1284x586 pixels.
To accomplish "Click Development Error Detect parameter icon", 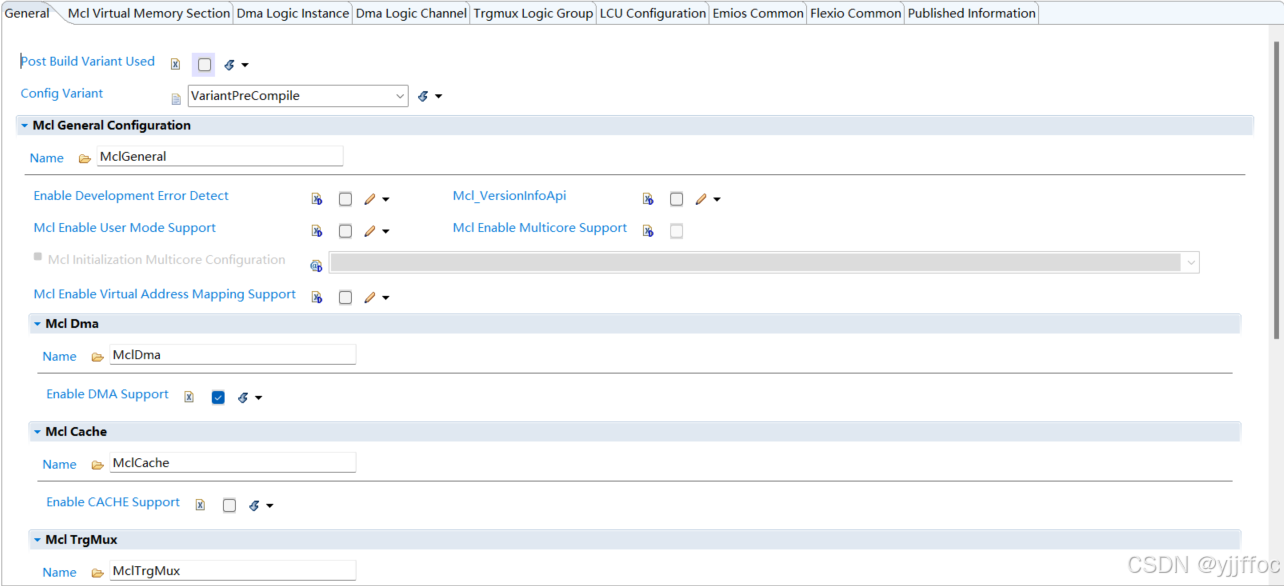I will (x=316, y=199).
